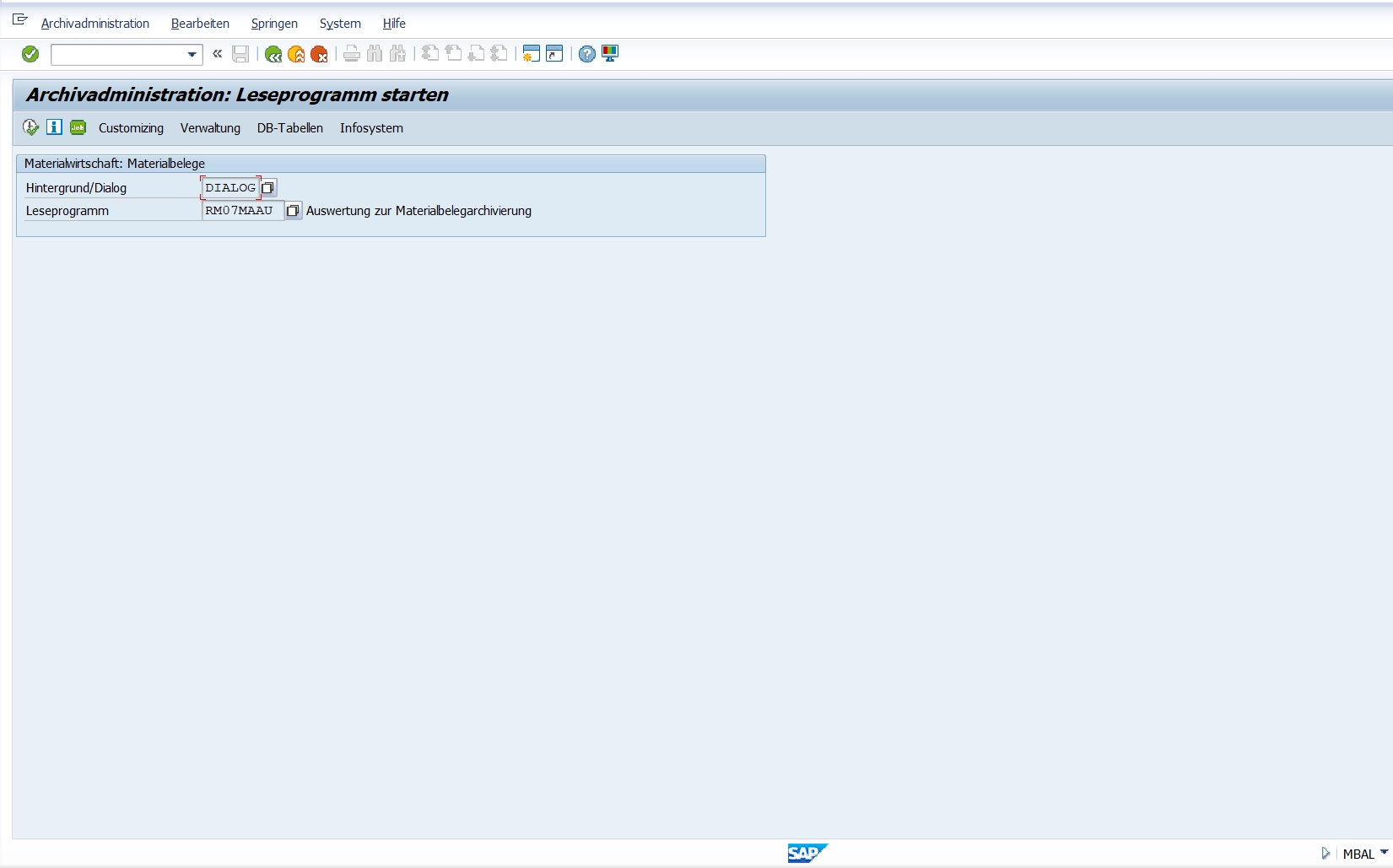Create new session window icon
The image size is (1393, 868).
(x=531, y=54)
